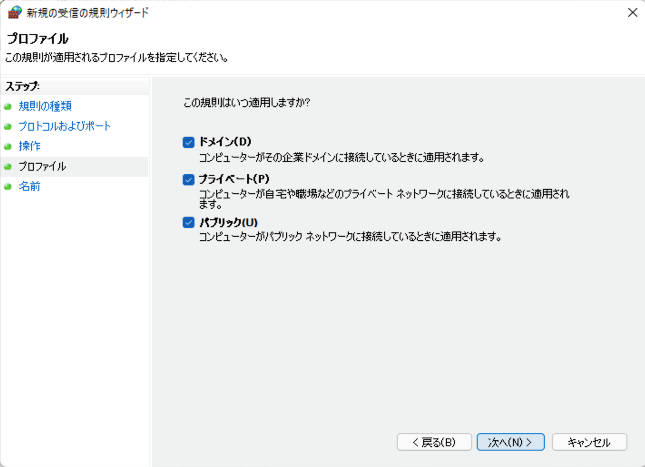
Task: Click the firewall wizard title bar icon
Action: pos(15,12)
